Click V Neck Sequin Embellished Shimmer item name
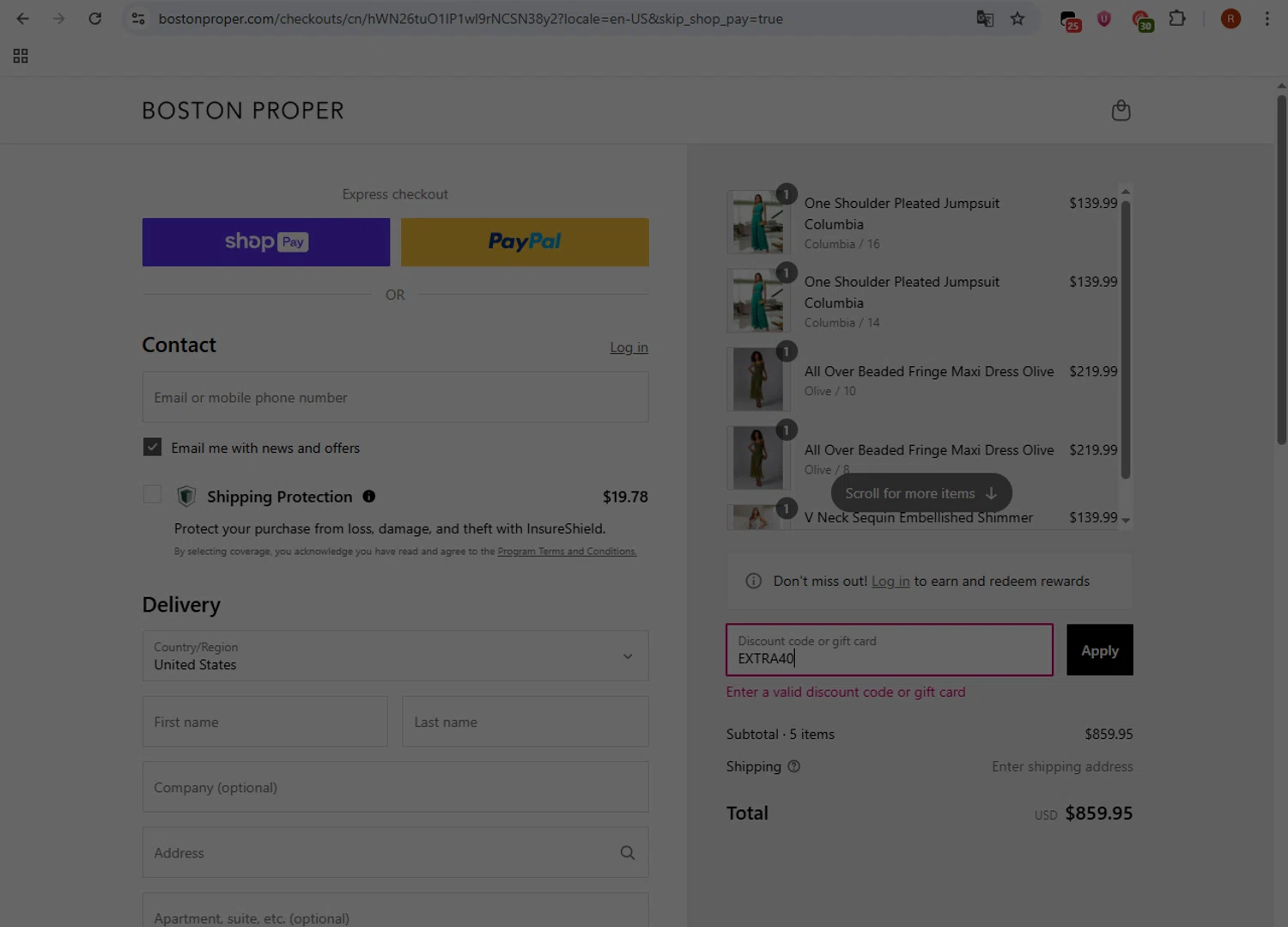The width and height of the screenshot is (1288, 927). coord(918,517)
